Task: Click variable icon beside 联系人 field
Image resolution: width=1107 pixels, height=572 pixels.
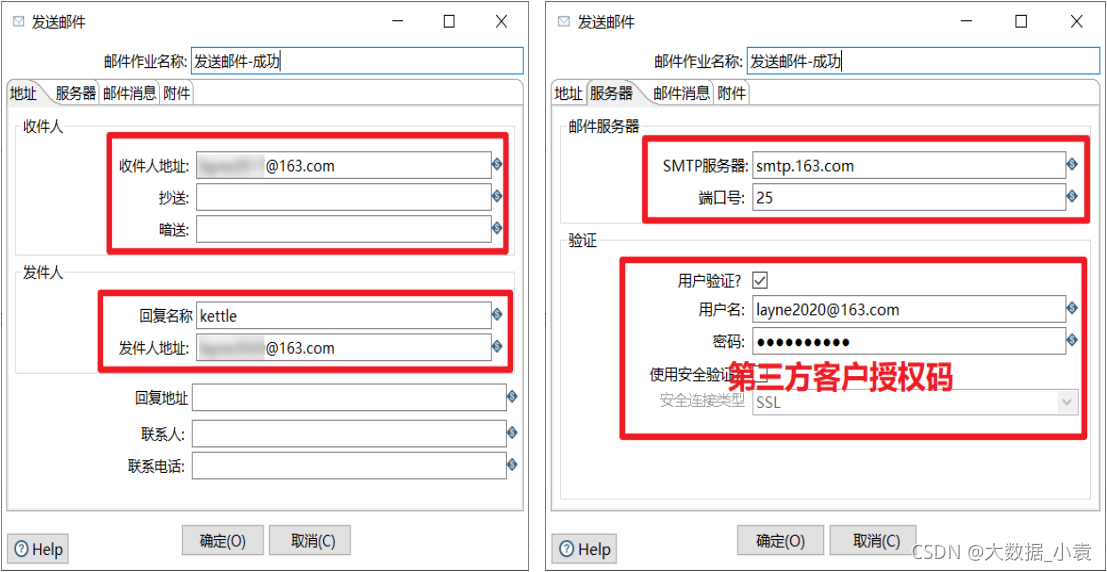Action: 512,432
